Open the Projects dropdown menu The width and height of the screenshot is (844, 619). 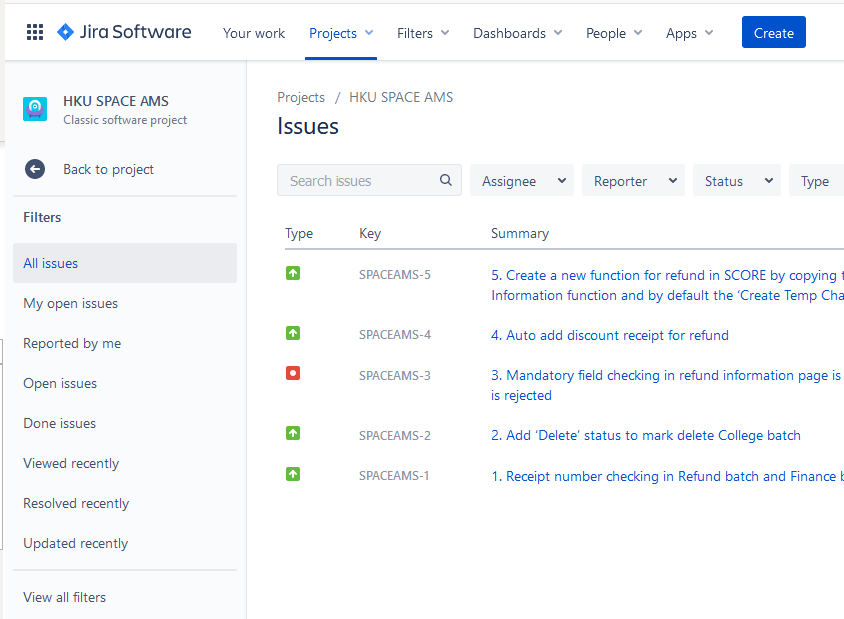pos(341,33)
